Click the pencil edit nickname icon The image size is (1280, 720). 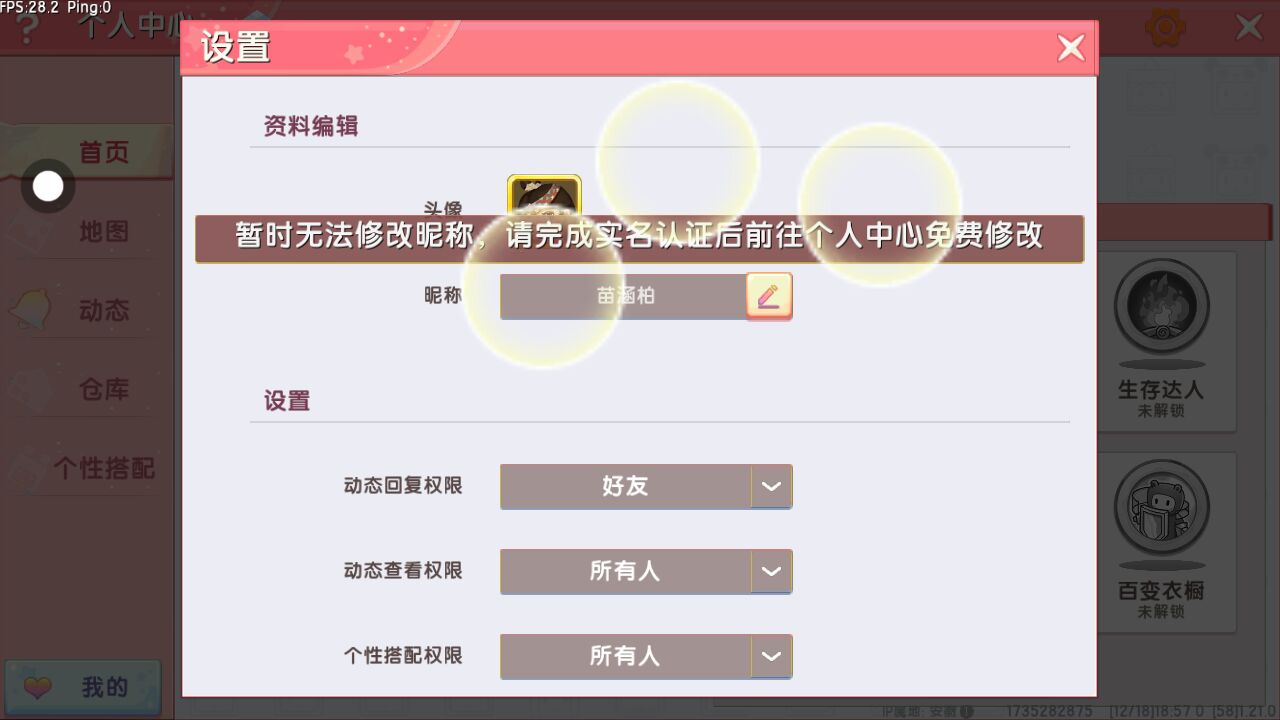(x=769, y=296)
